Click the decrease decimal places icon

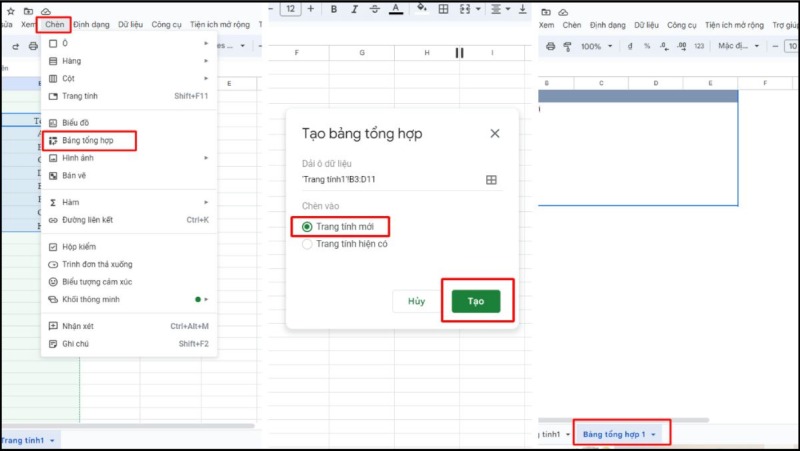[x=664, y=46]
